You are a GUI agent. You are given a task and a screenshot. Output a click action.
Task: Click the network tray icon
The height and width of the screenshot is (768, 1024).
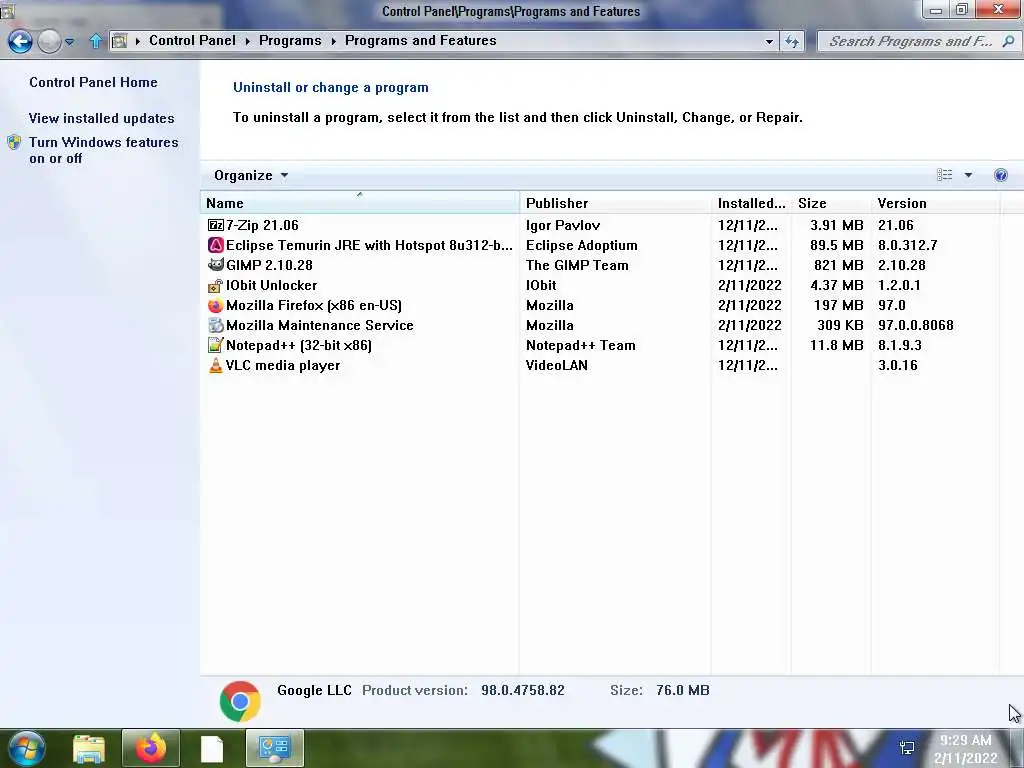coord(908,748)
